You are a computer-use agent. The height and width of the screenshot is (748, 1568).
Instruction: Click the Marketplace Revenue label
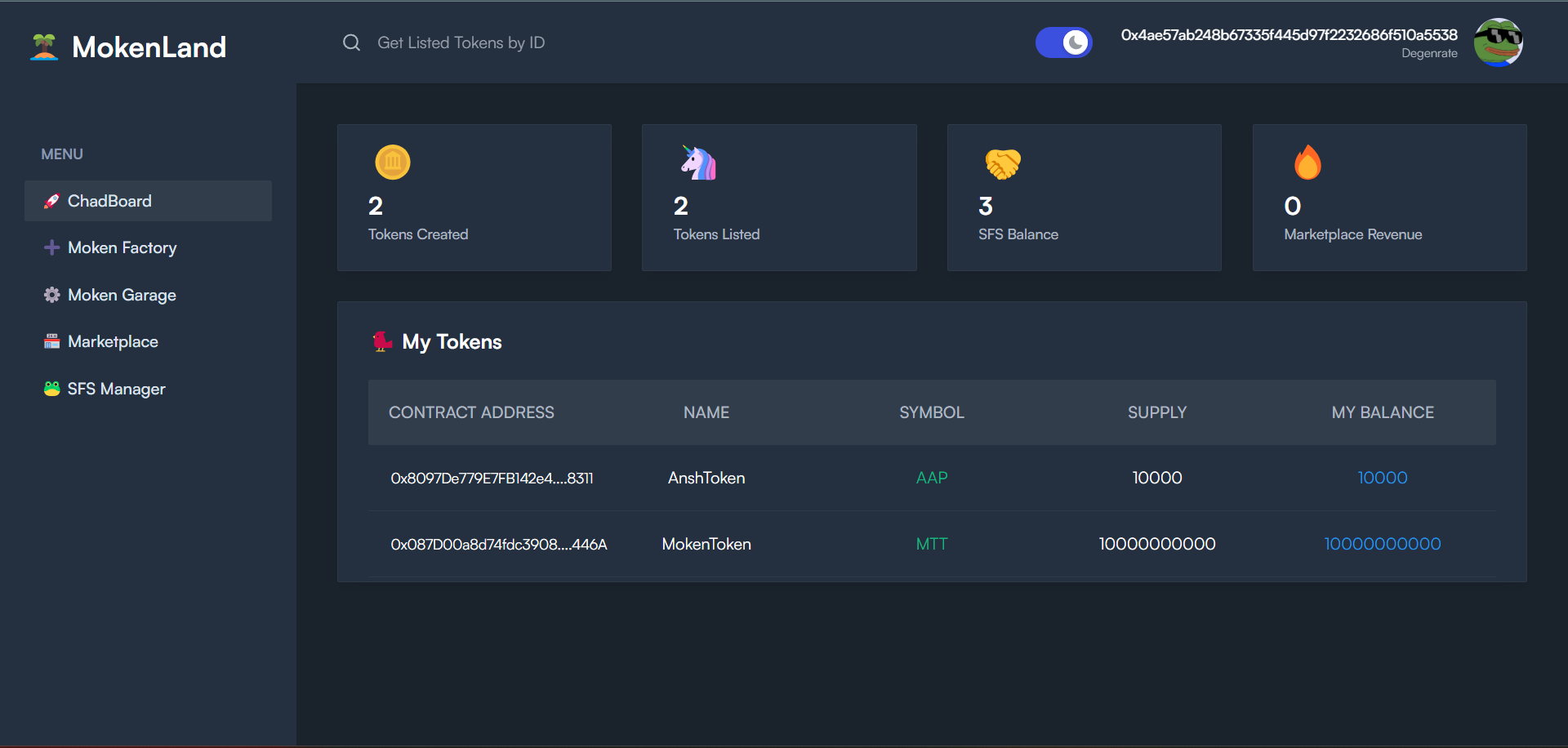click(1353, 234)
